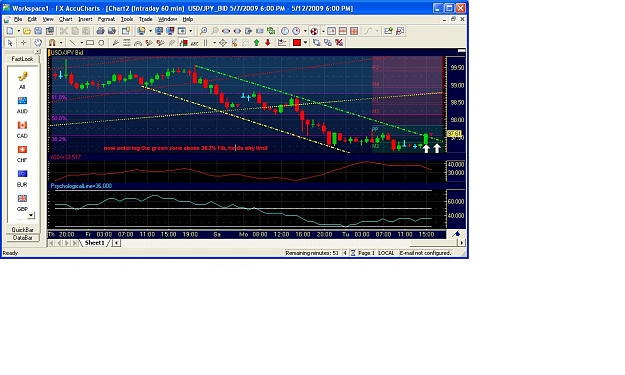Image resolution: width=625 pixels, height=375 pixels.
Task: Open the Insert menu
Action: (x=85, y=19)
